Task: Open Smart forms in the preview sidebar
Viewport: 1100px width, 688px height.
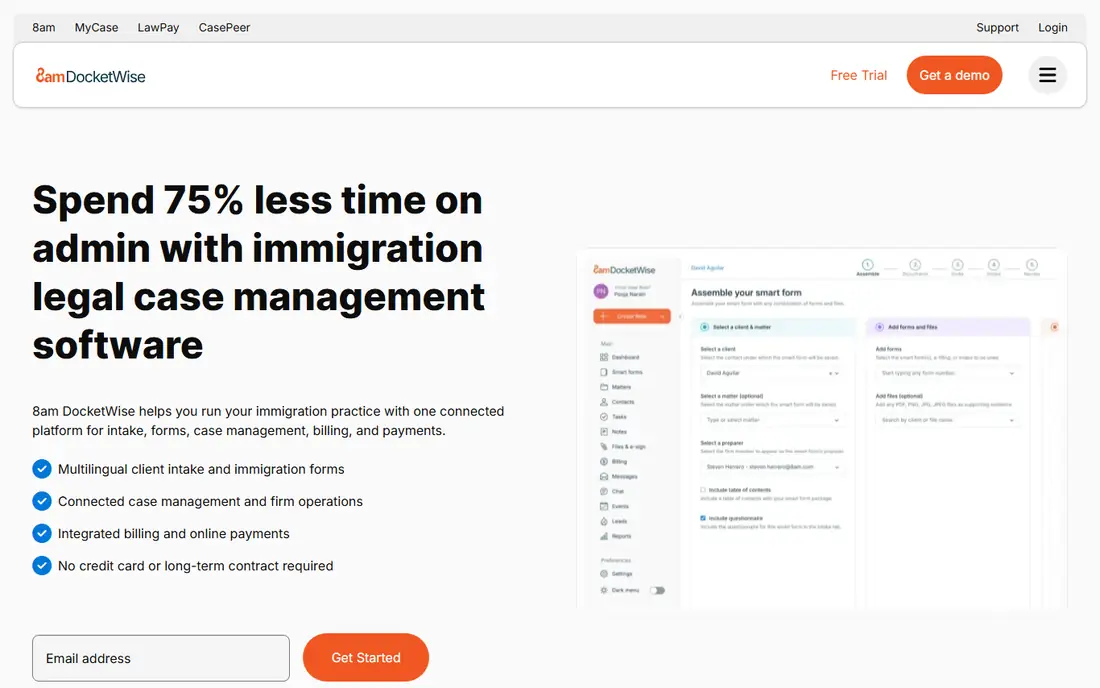Action: point(621,372)
